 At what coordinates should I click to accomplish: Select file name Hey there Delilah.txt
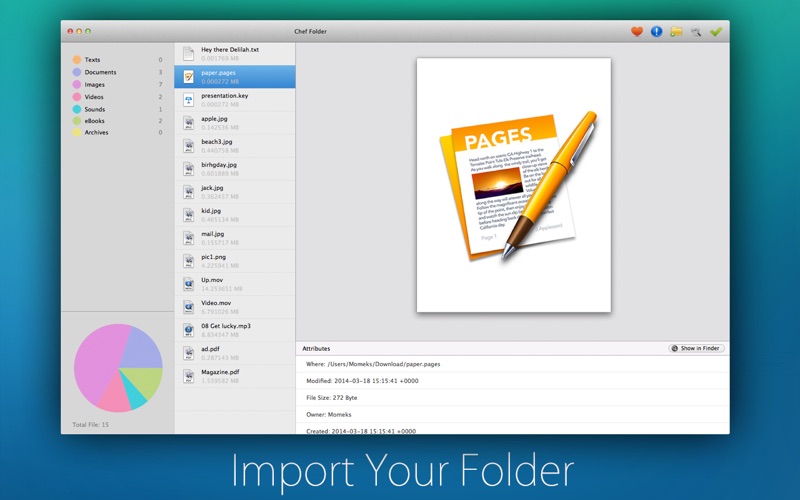tap(230, 49)
